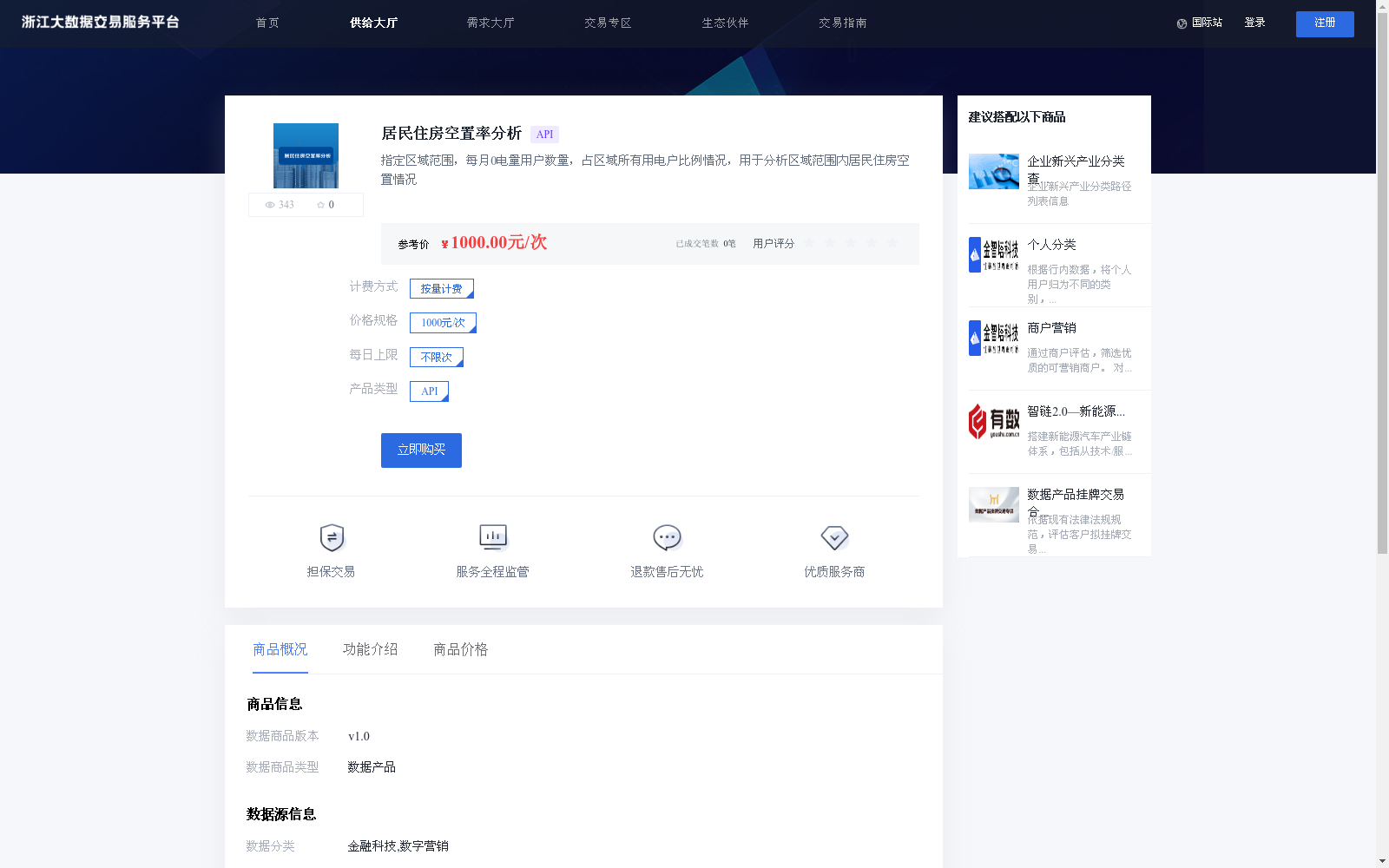Click the reference price ¥1000.00元/次
This screenshot has height=868, width=1389.
[x=494, y=243]
